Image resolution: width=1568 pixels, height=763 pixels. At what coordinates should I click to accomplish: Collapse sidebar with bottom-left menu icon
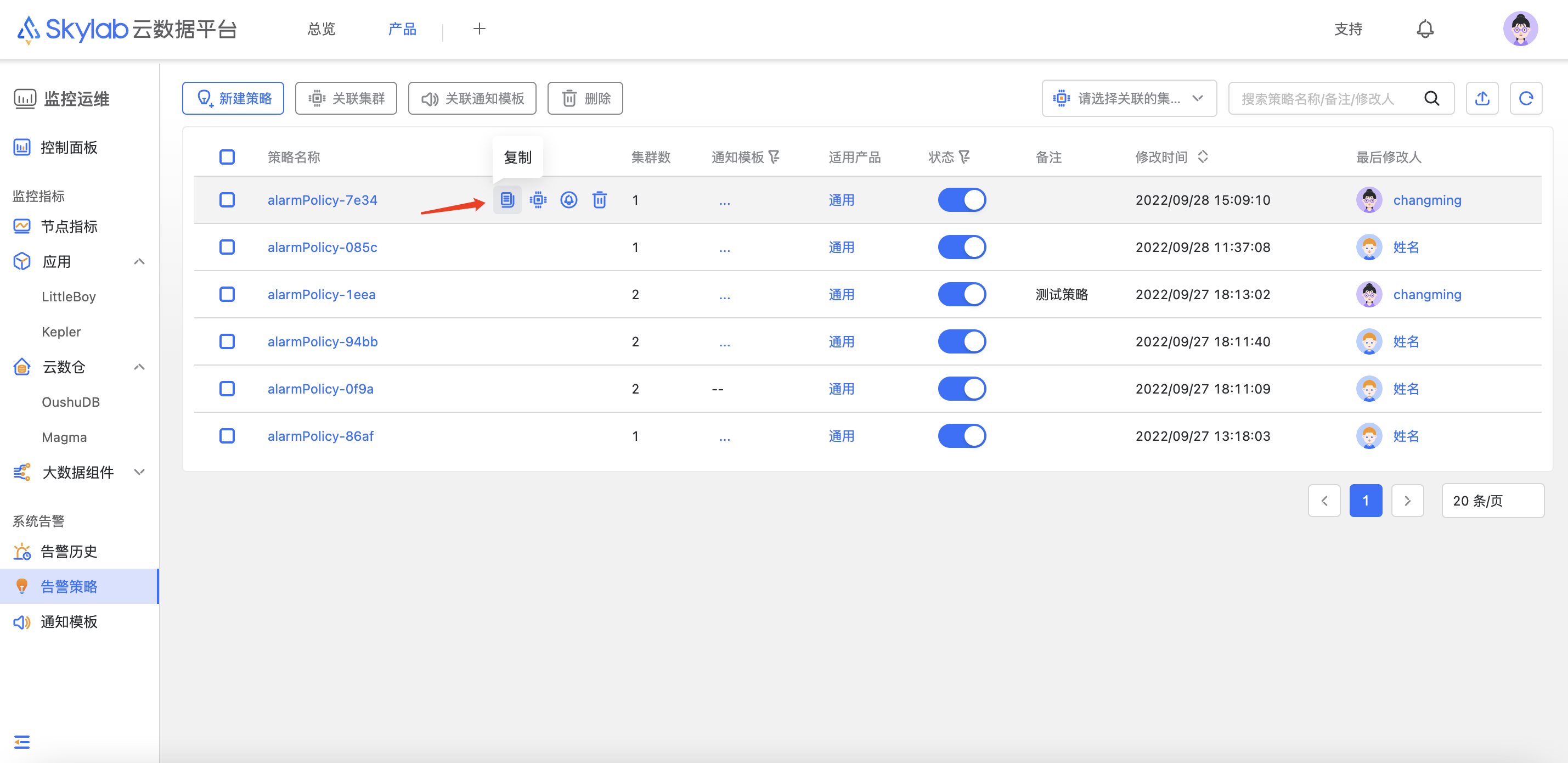22,741
